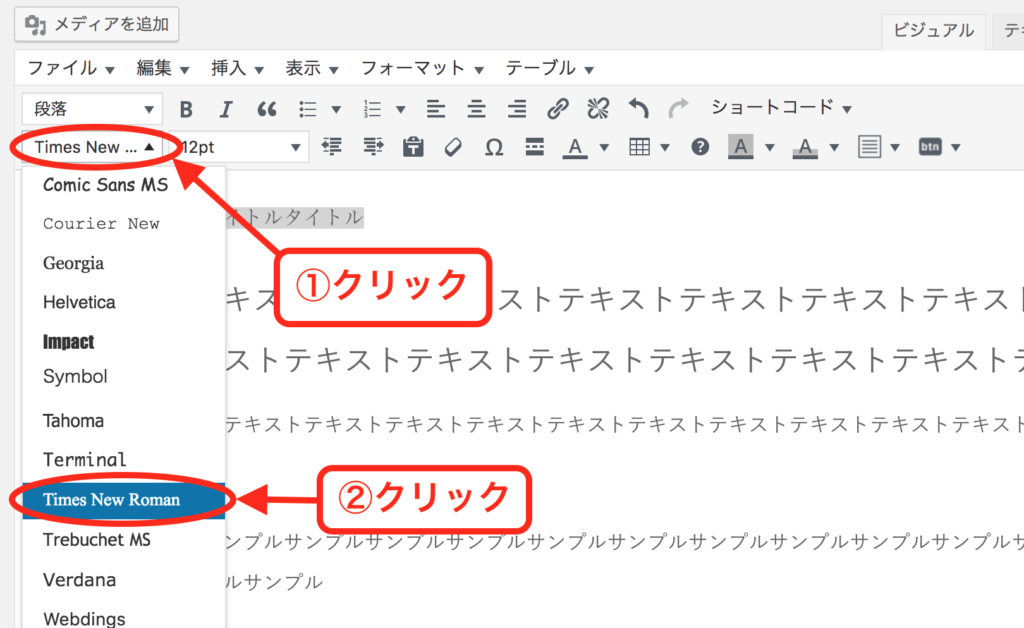This screenshot has width=1024, height=628.
Task: Click the text color underlined A swatch
Action: pos(574,147)
